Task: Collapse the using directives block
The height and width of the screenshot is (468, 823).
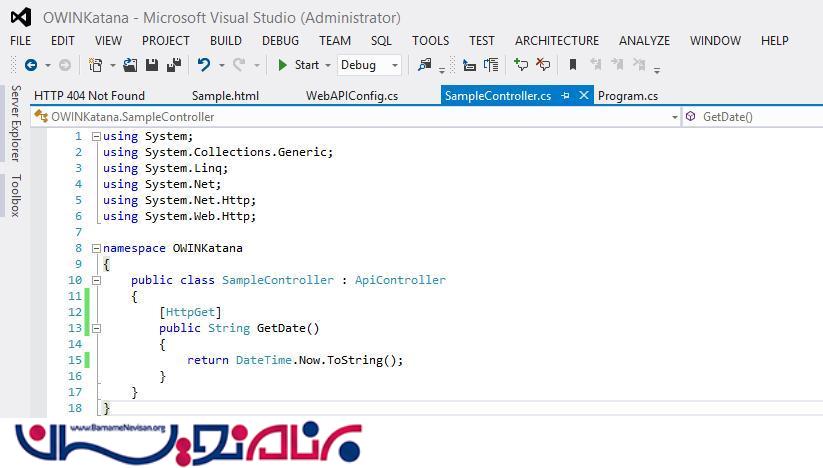Action: (96, 136)
